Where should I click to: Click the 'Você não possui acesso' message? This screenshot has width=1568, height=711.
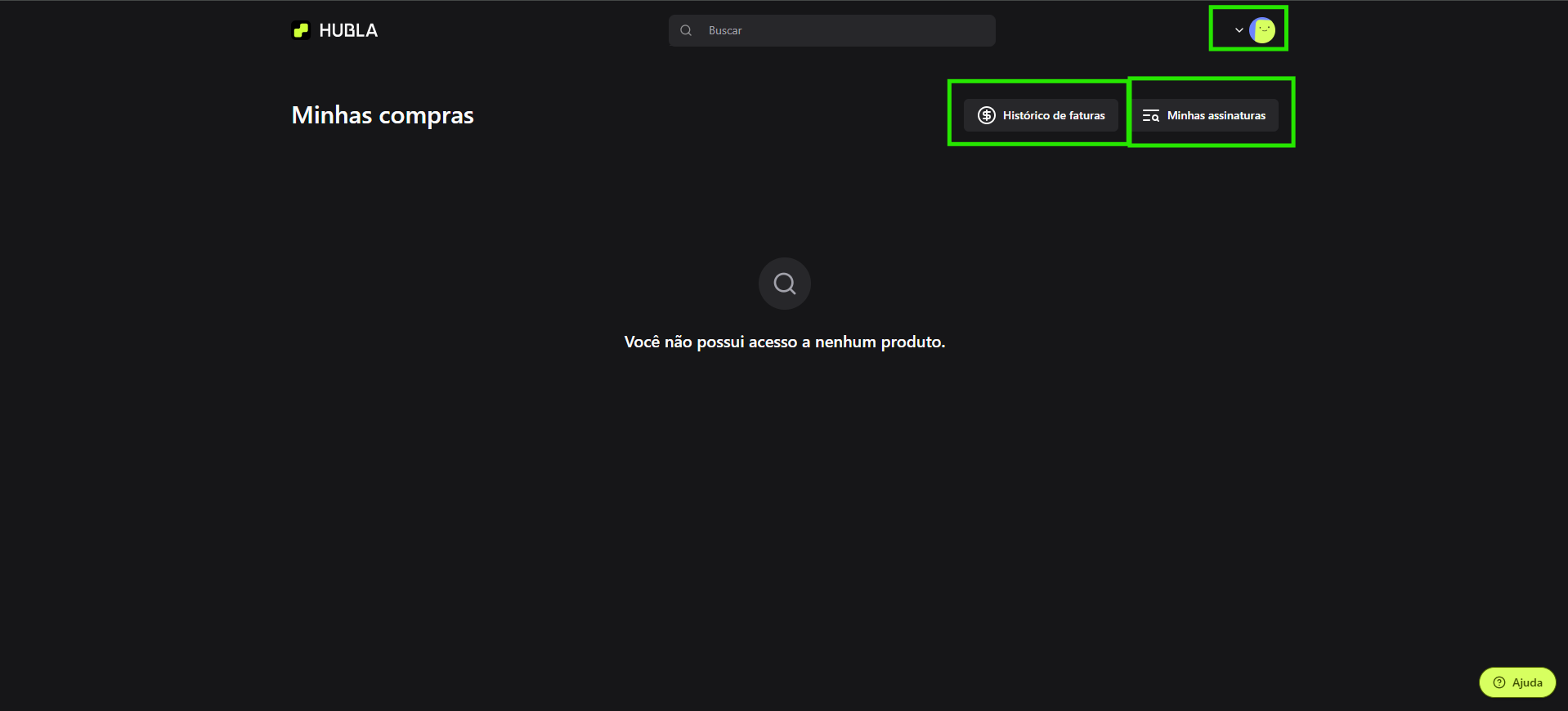point(784,342)
